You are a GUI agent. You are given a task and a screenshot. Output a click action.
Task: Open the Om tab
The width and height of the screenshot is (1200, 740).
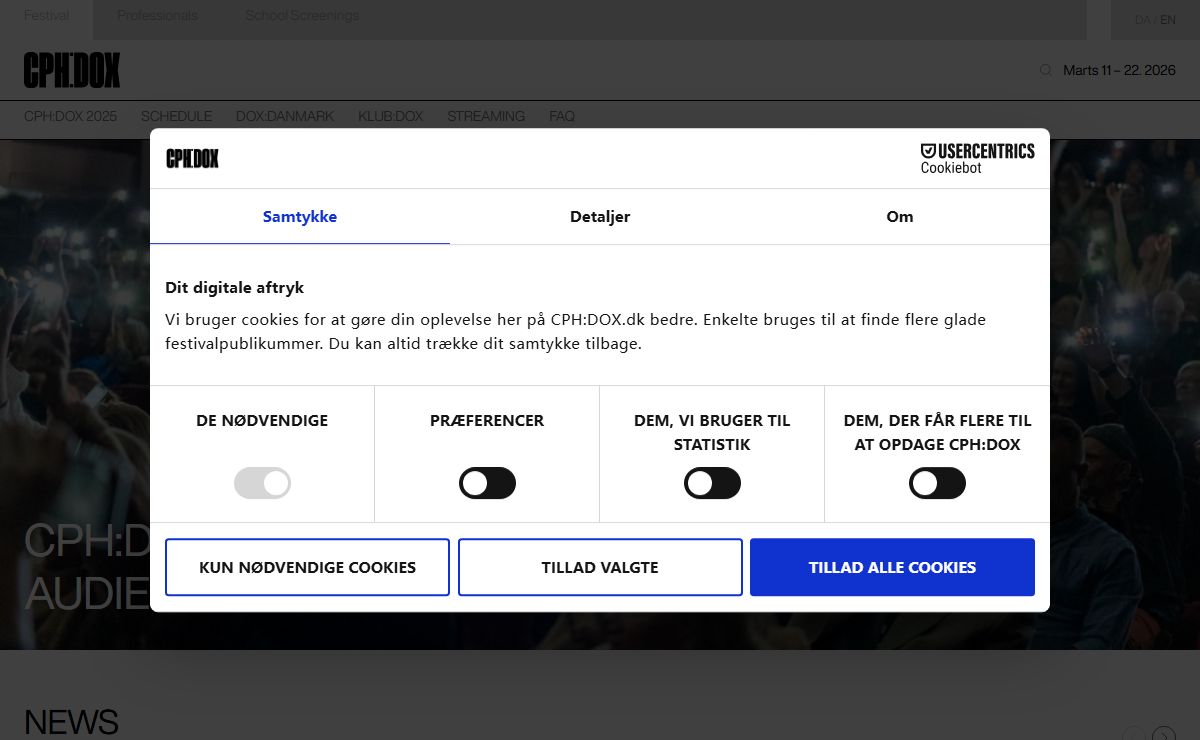tap(900, 216)
